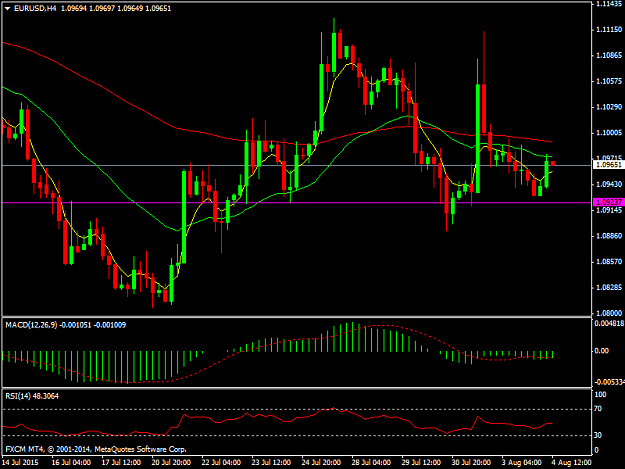Select the RSI(14) 48.3064 label

click(x=32, y=396)
